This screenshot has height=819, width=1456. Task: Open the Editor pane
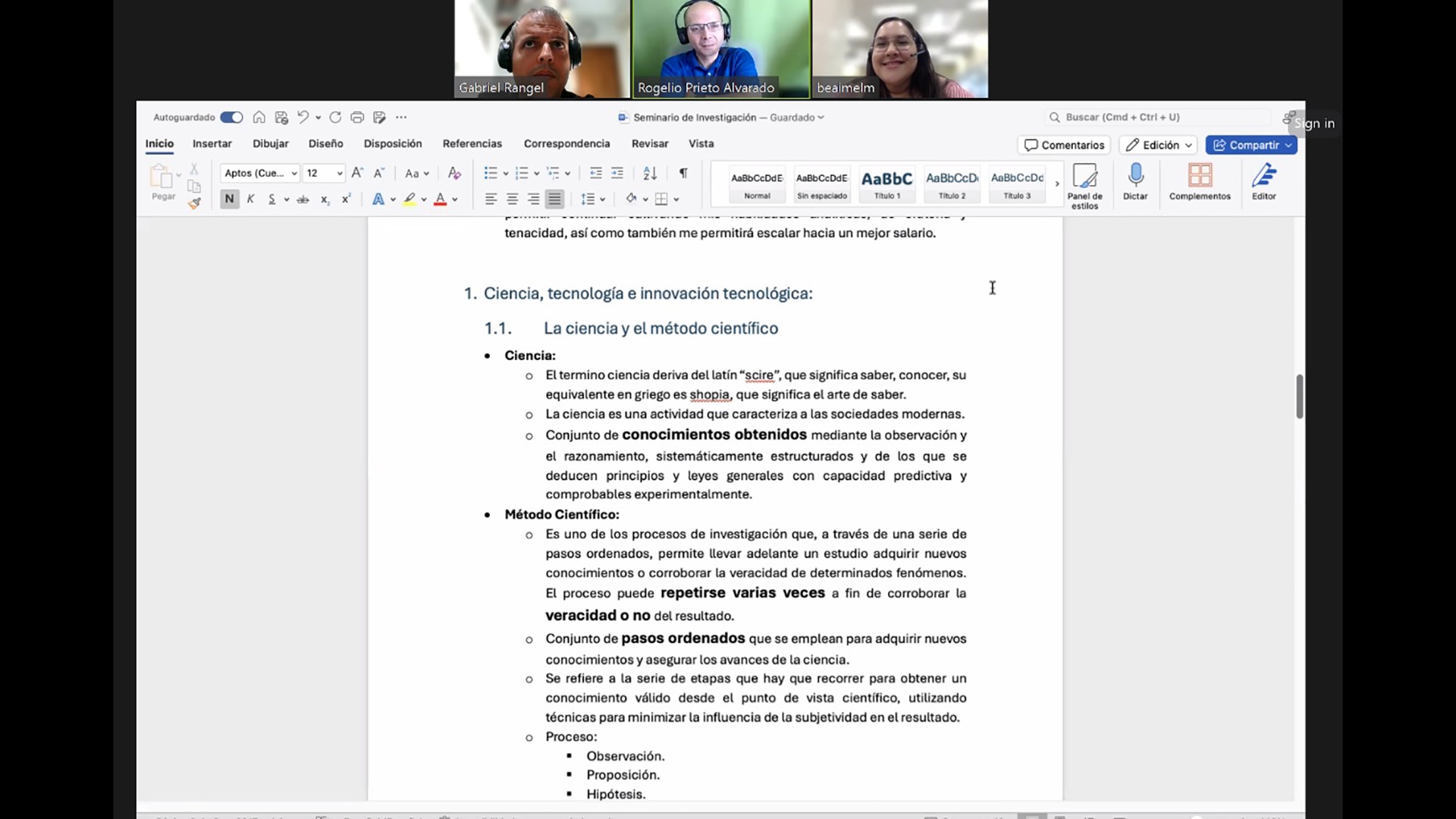1264,182
